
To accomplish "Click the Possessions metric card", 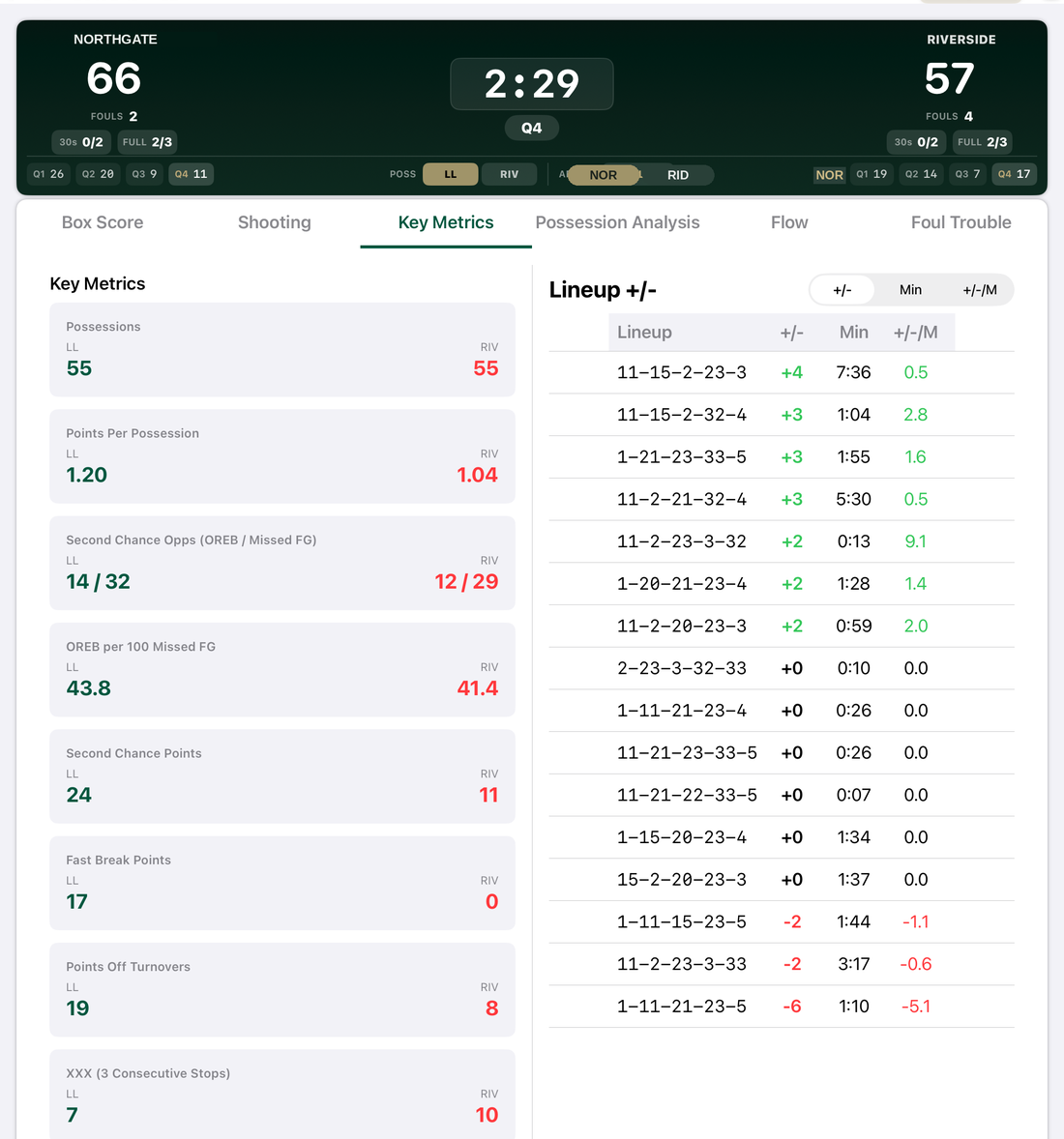I will click(282, 349).
